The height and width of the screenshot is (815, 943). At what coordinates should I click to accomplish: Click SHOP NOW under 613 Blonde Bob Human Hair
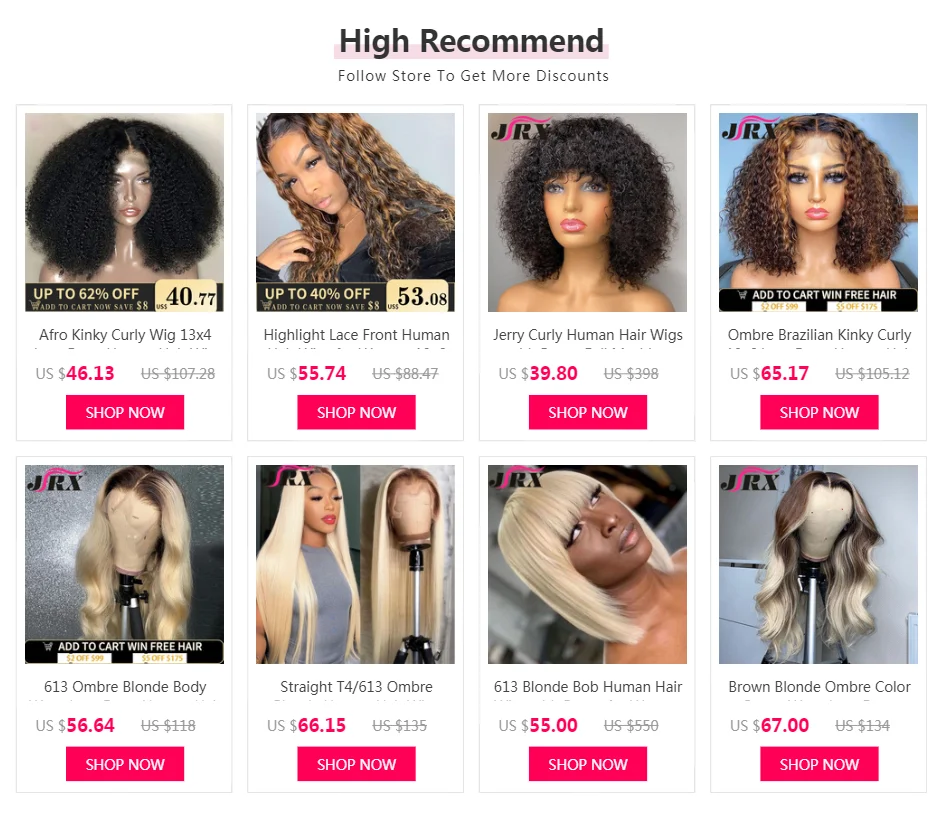588,764
